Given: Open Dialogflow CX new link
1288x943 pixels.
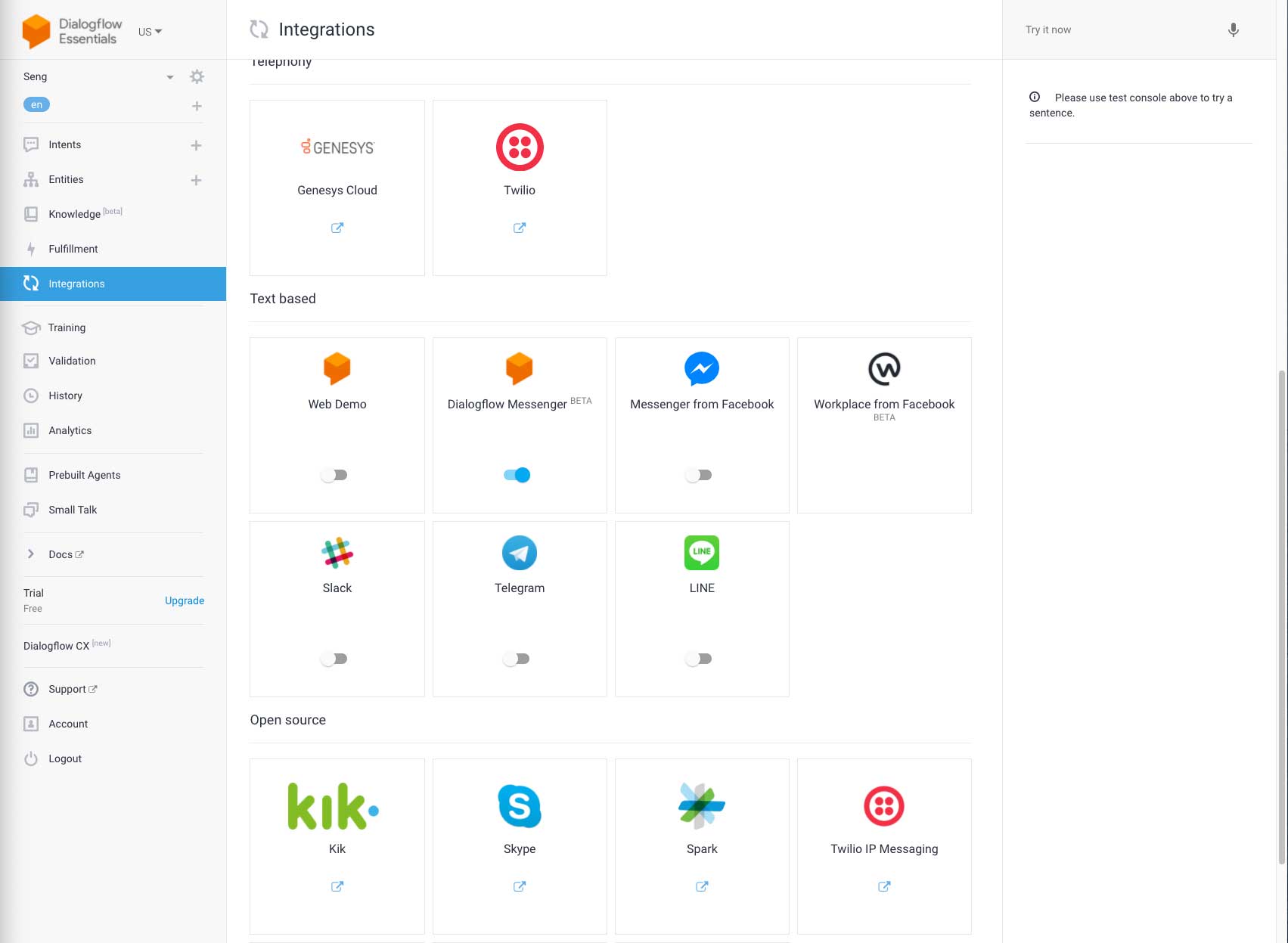Looking at the screenshot, I should tap(67, 645).
